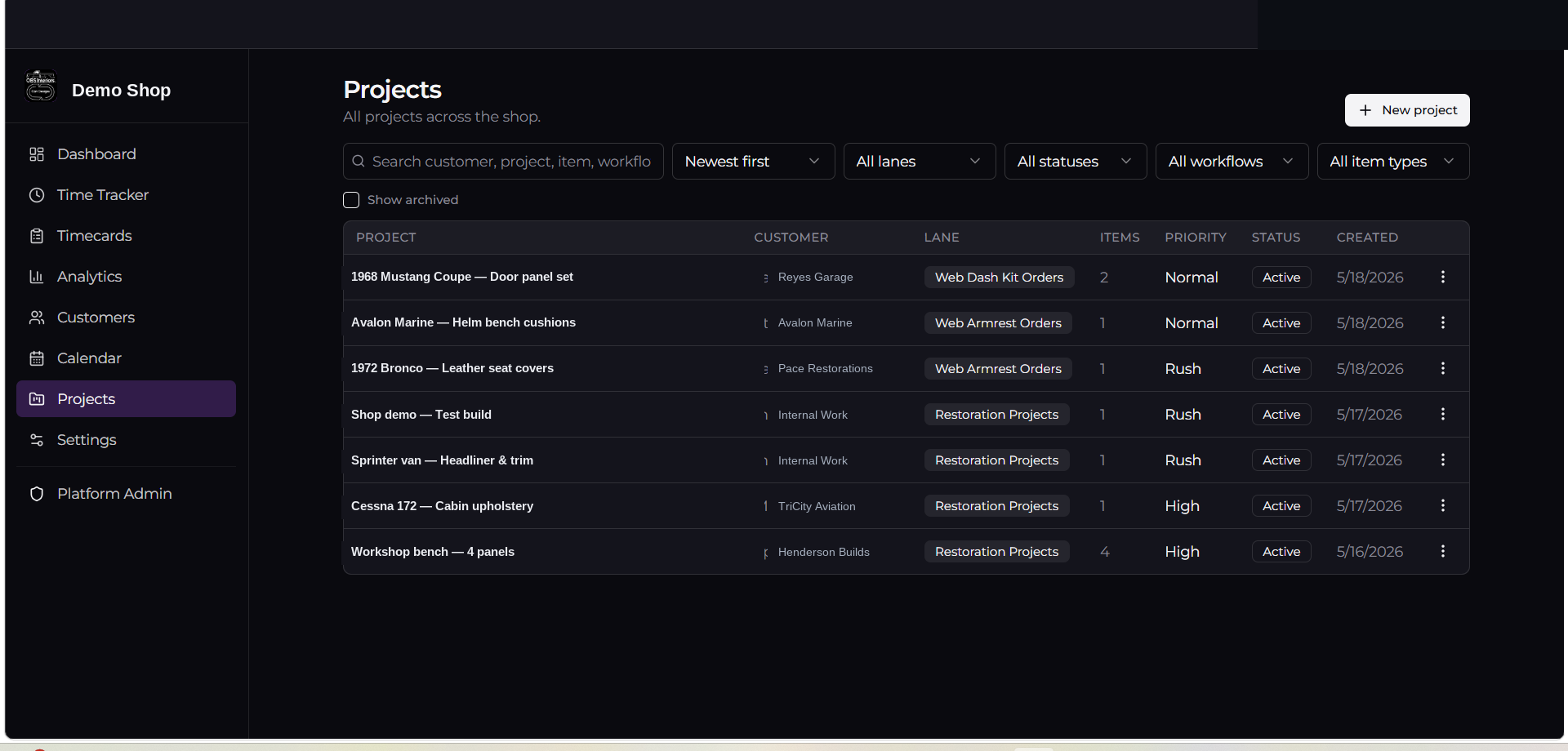Open actions menu for Cessna 172 row
The width and height of the screenshot is (1568, 751).
click(x=1443, y=505)
